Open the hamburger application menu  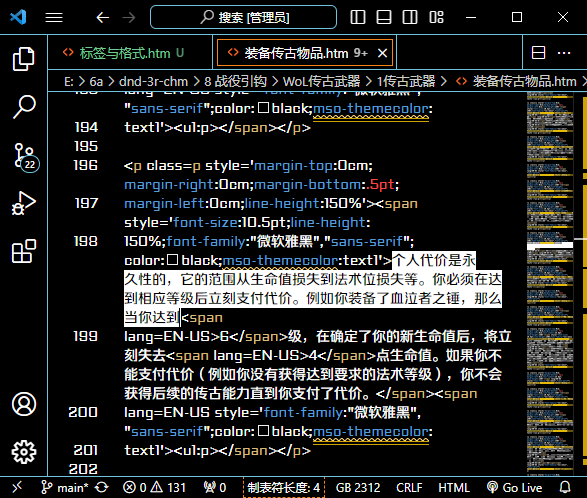pyautogui.click(x=54, y=17)
